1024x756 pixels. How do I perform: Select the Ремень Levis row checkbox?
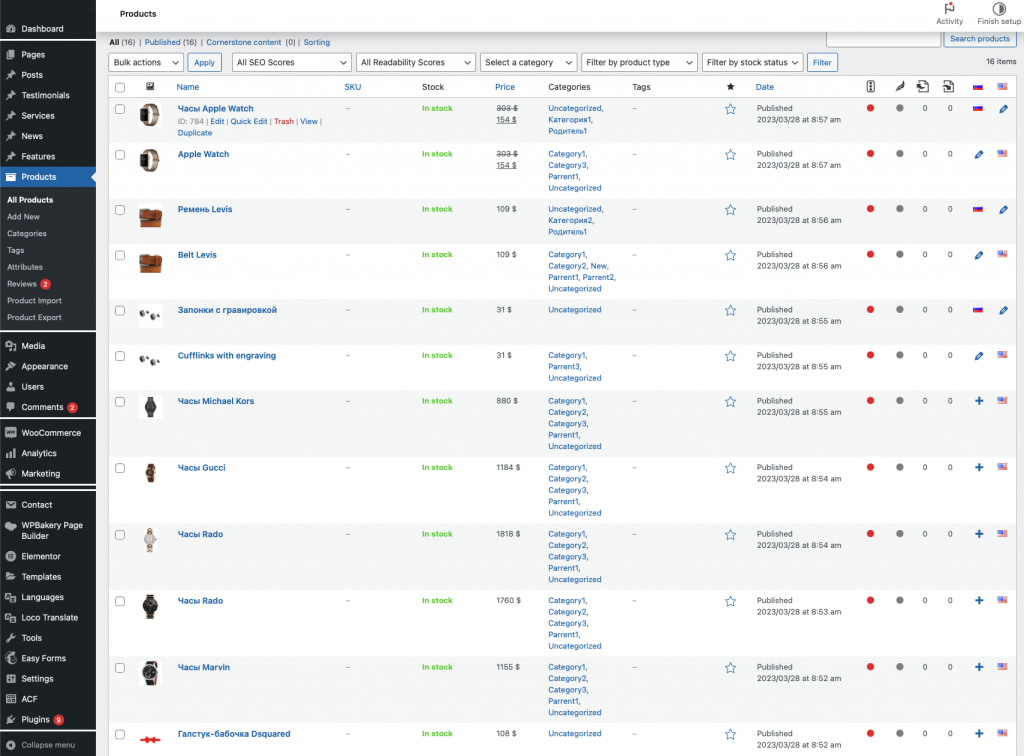point(120,210)
